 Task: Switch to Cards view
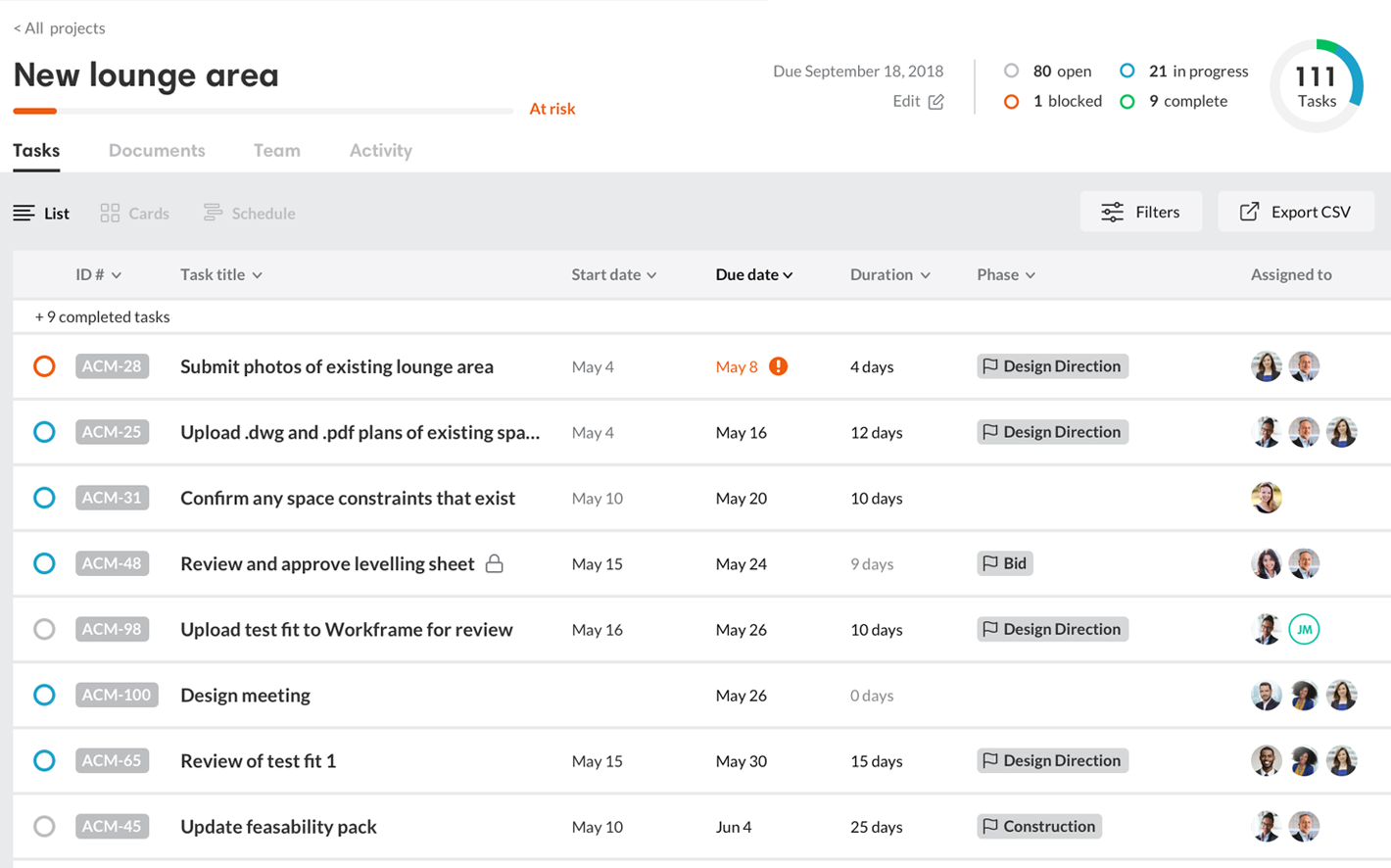135,213
